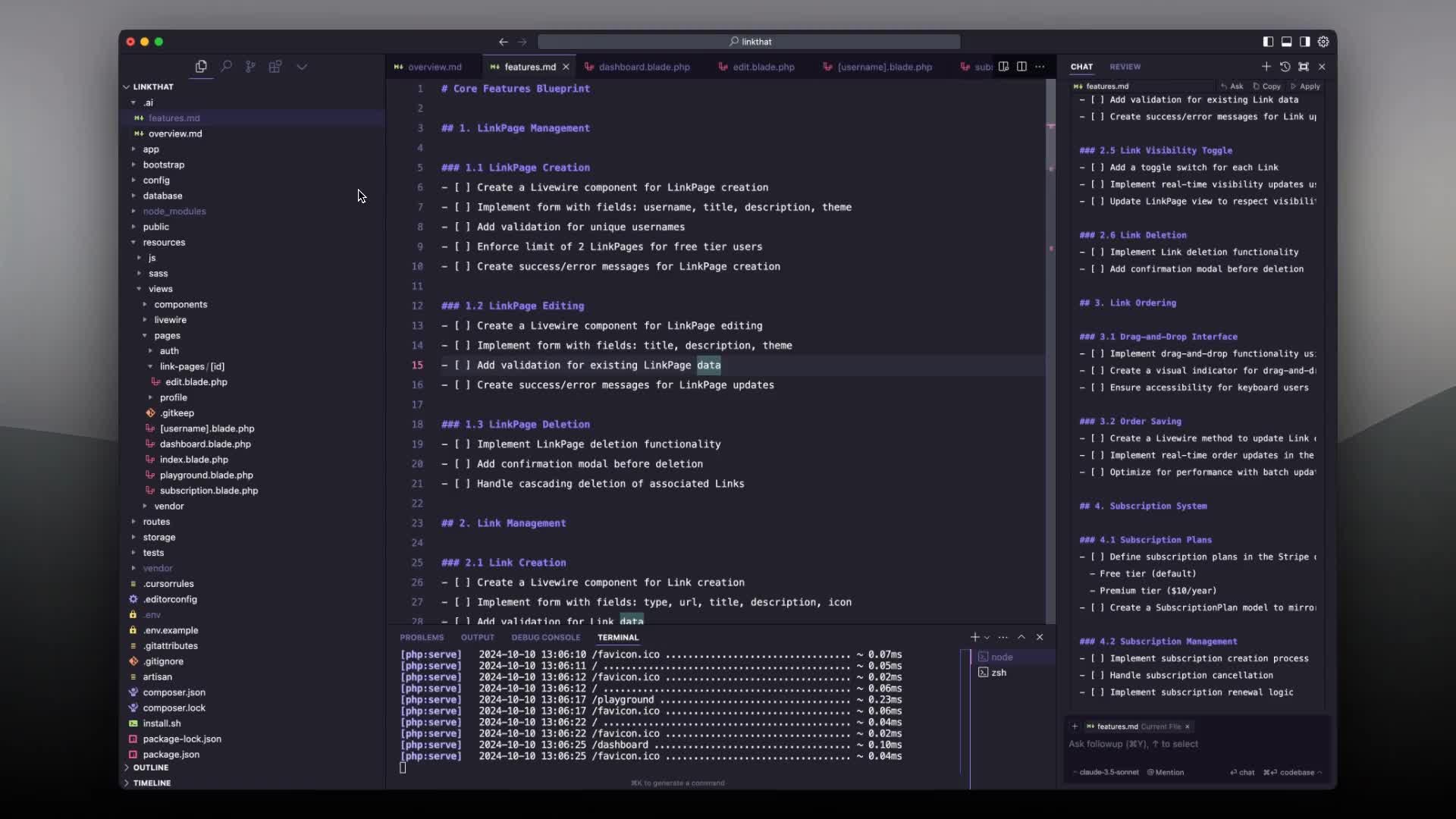Click Ask on features.md code block

click(1232, 86)
